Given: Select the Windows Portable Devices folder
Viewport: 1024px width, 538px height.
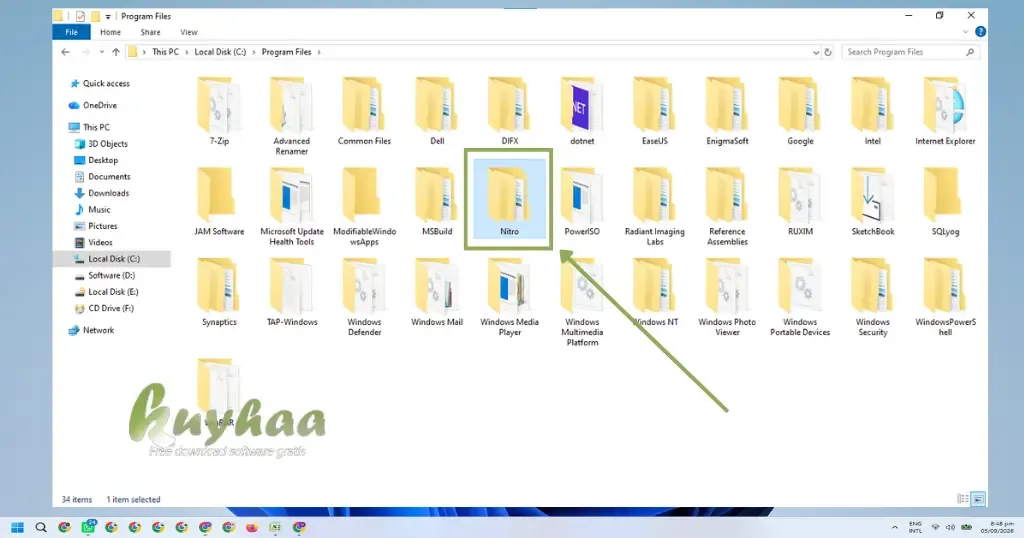Looking at the screenshot, I should (x=800, y=297).
